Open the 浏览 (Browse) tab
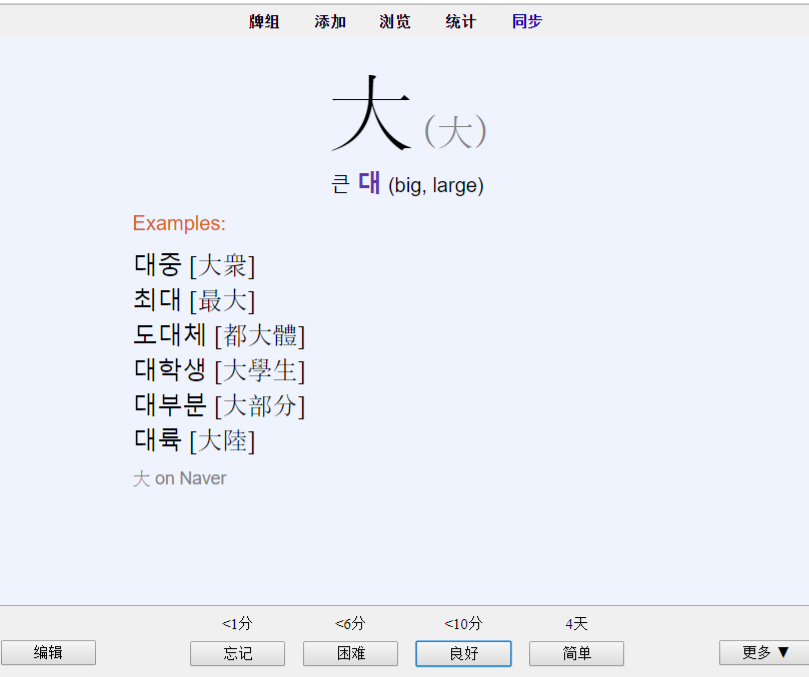Screen dimensions: 809x677 [395, 22]
